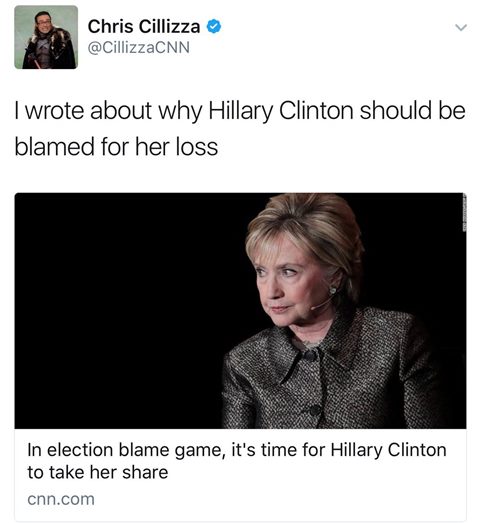Select tweet text "I wrote about why"
This screenshot has height=523, width=480.
point(108,111)
